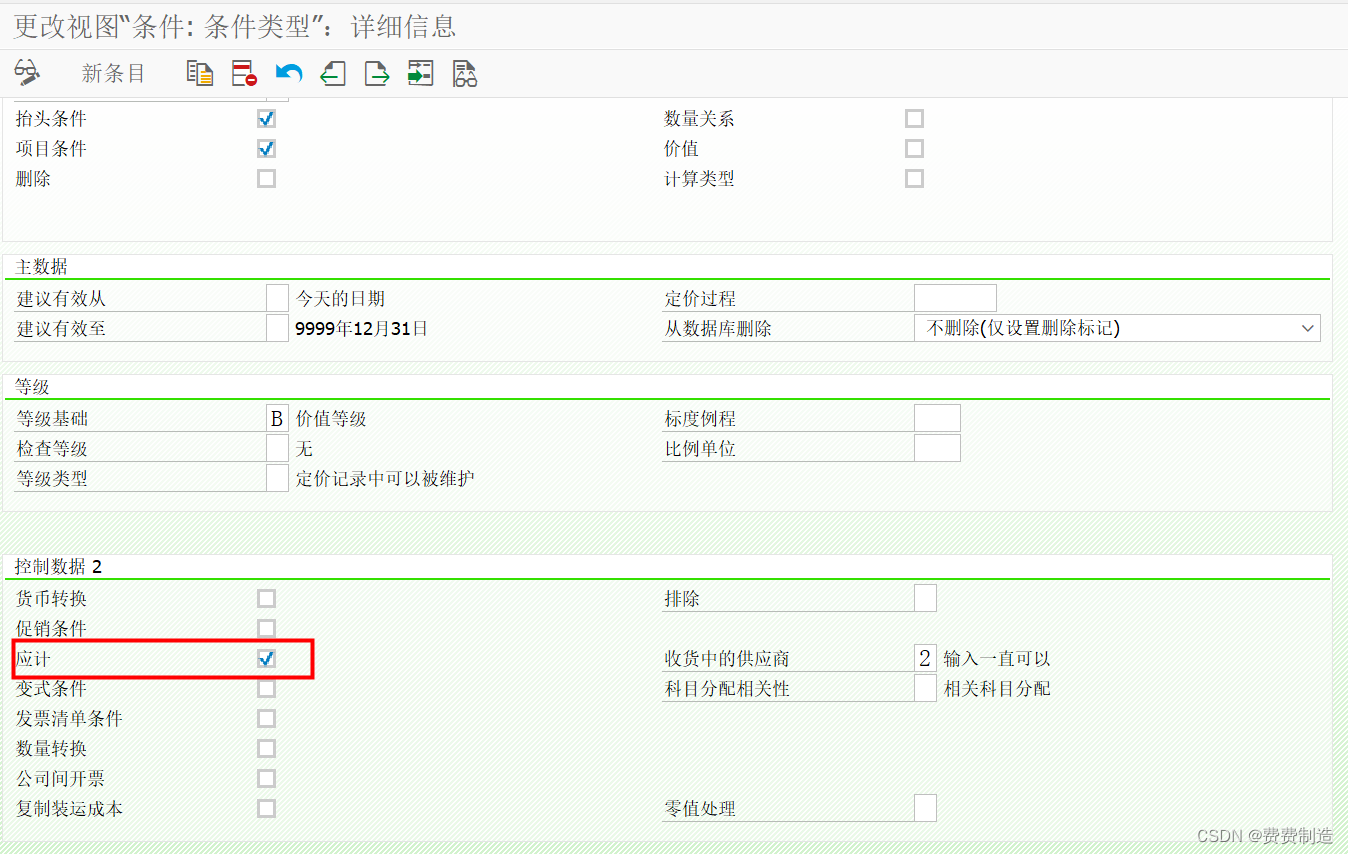This screenshot has height=854, width=1348.
Task: Go to the next entry icon
Action: (x=377, y=73)
